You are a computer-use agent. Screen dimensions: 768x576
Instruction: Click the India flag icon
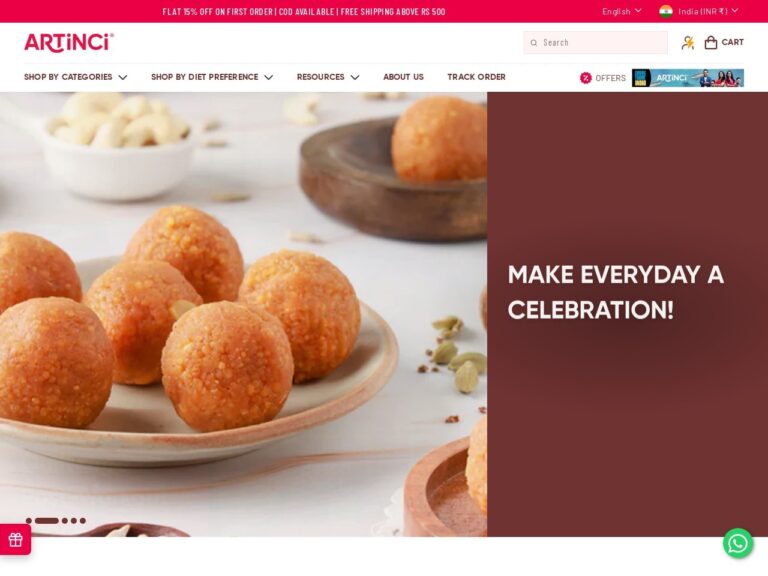[666, 11]
